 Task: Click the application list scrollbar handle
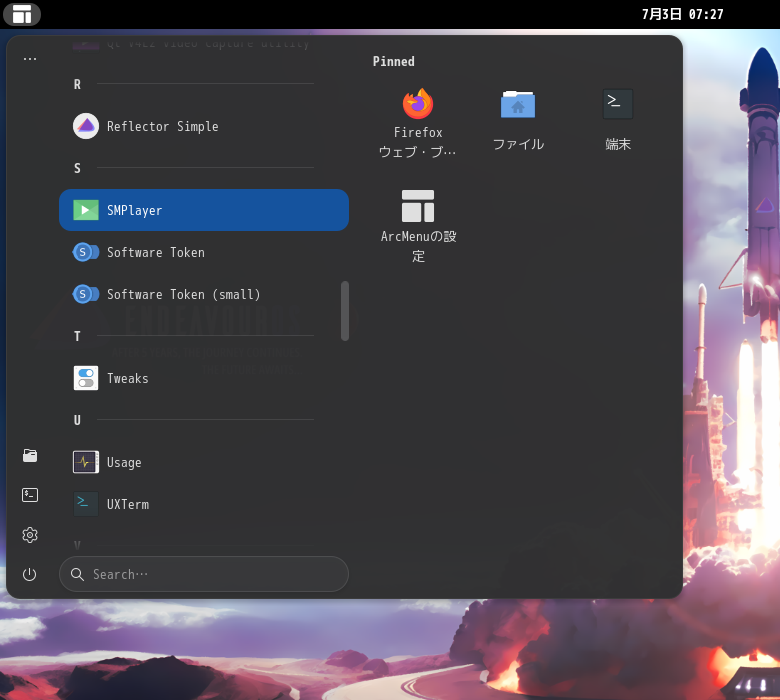pos(345,311)
